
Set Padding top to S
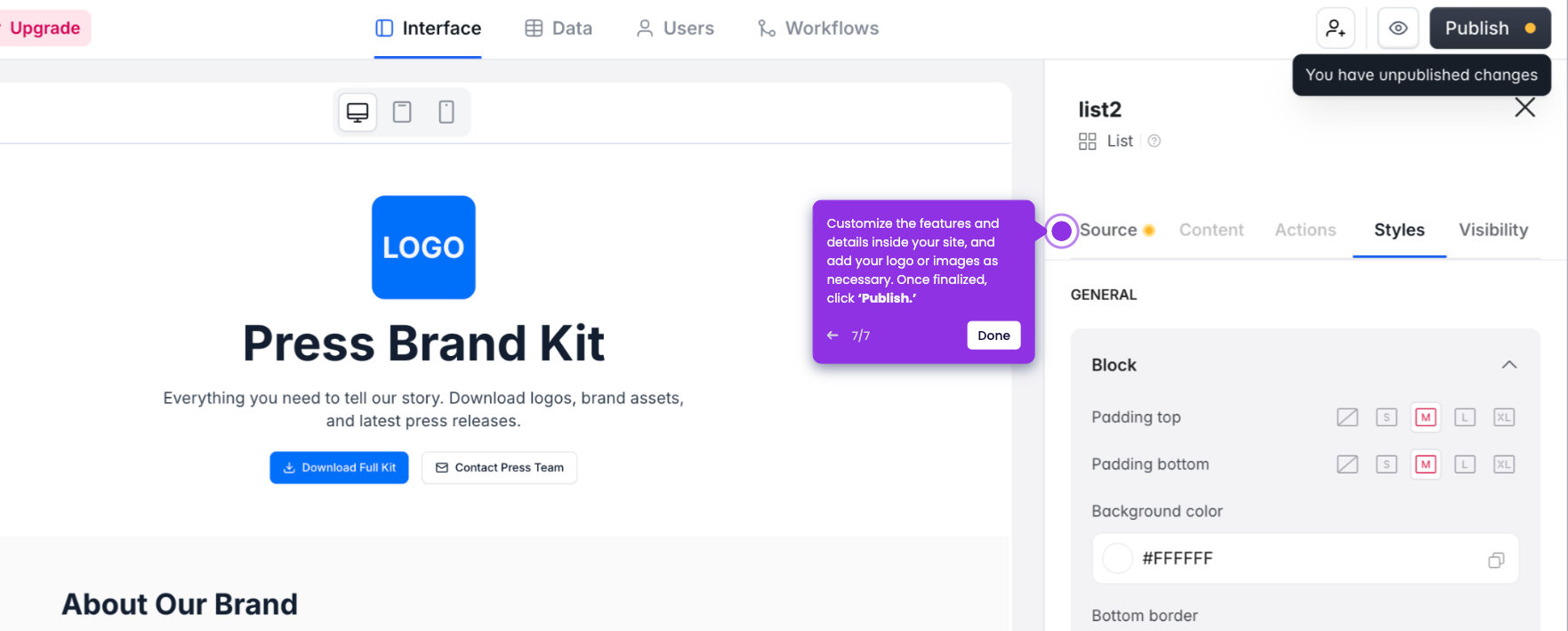(1387, 417)
